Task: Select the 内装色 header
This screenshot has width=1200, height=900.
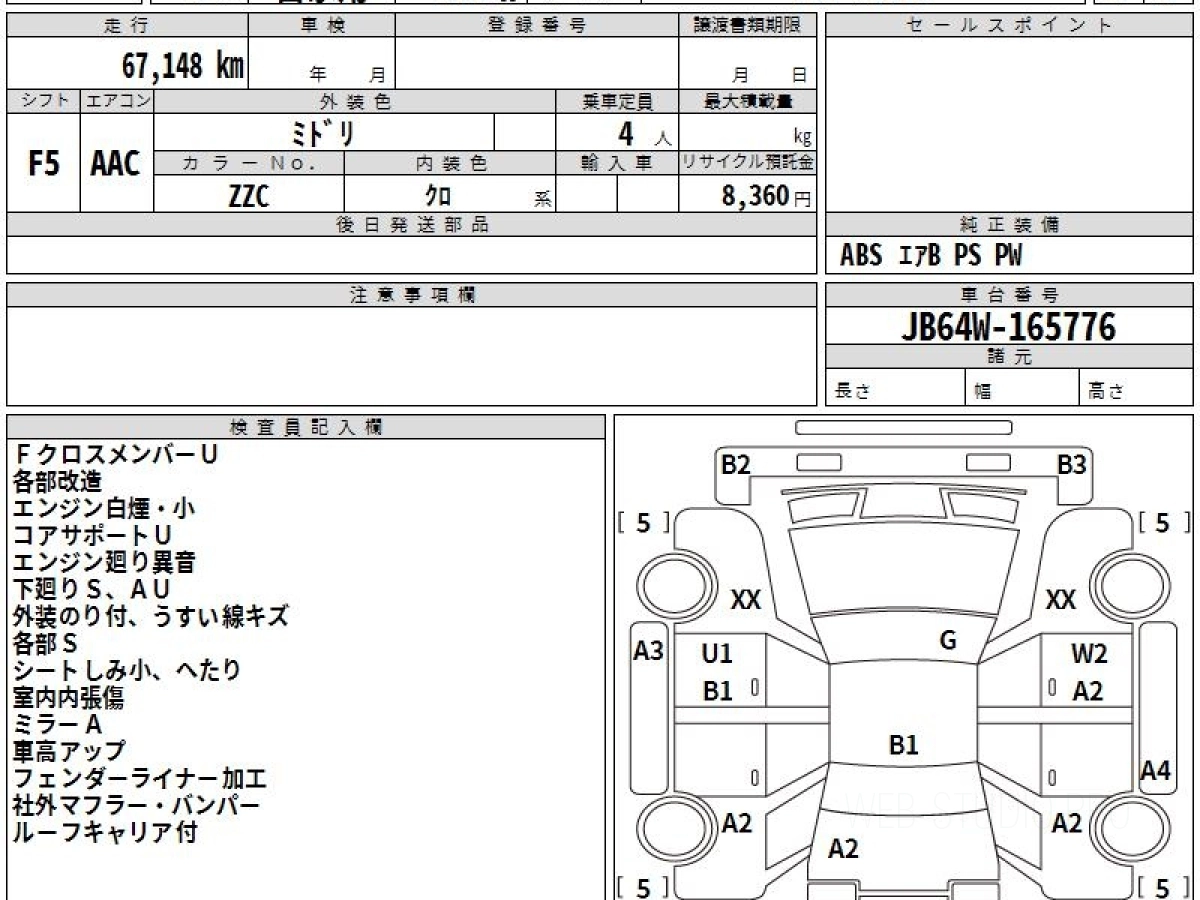Action: click(x=450, y=163)
